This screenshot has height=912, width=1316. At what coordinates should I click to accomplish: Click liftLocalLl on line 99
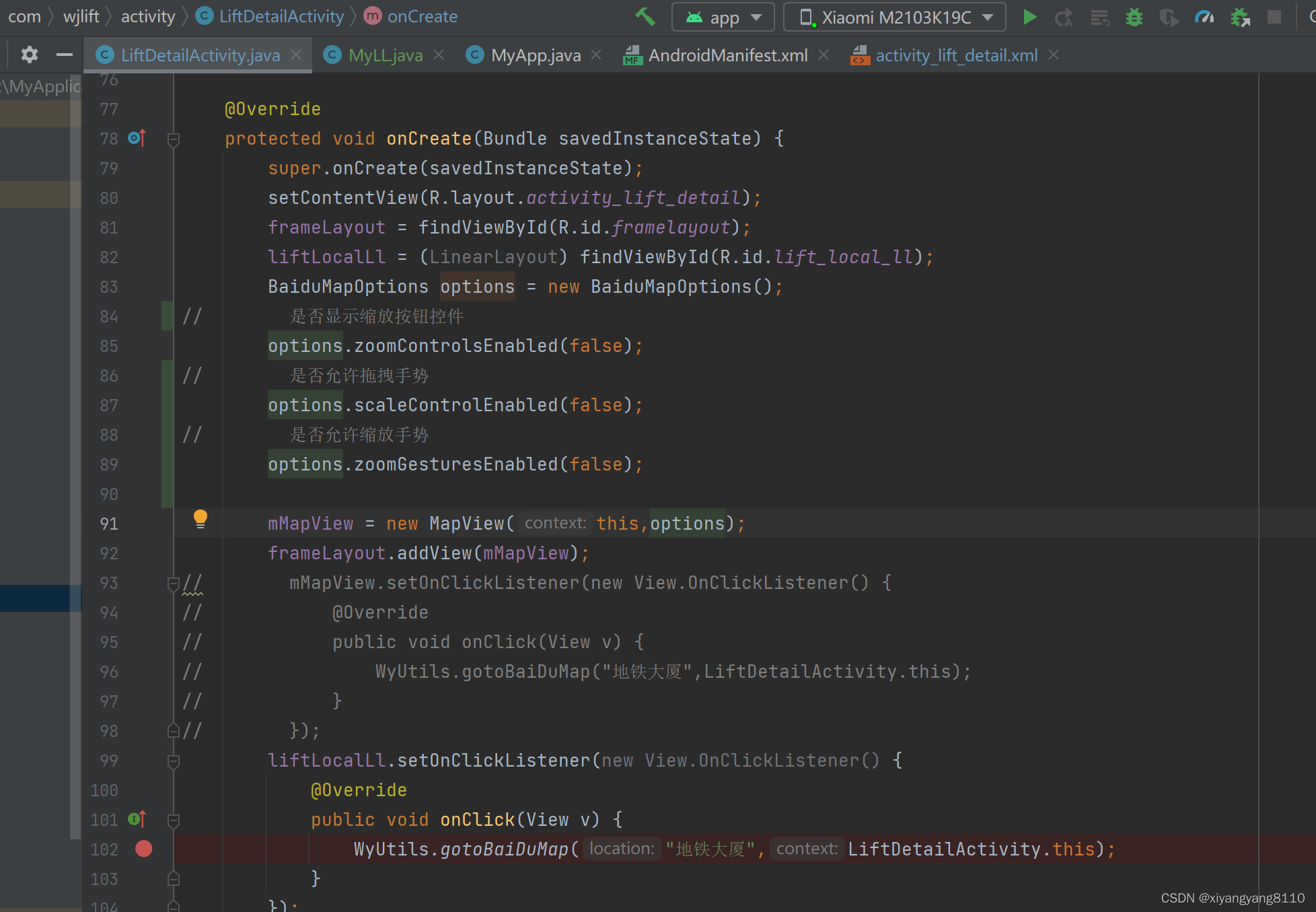(326, 761)
